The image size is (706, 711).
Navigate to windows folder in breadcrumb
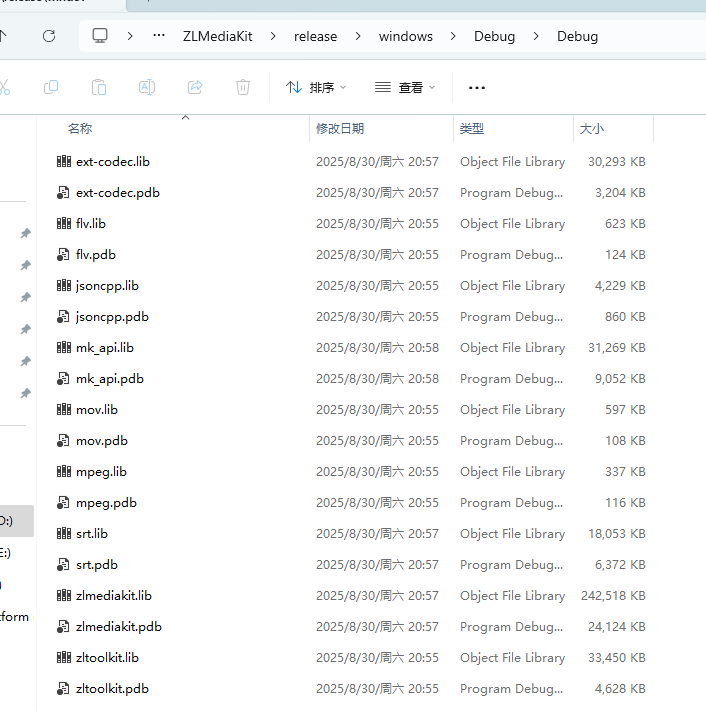tap(405, 36)
